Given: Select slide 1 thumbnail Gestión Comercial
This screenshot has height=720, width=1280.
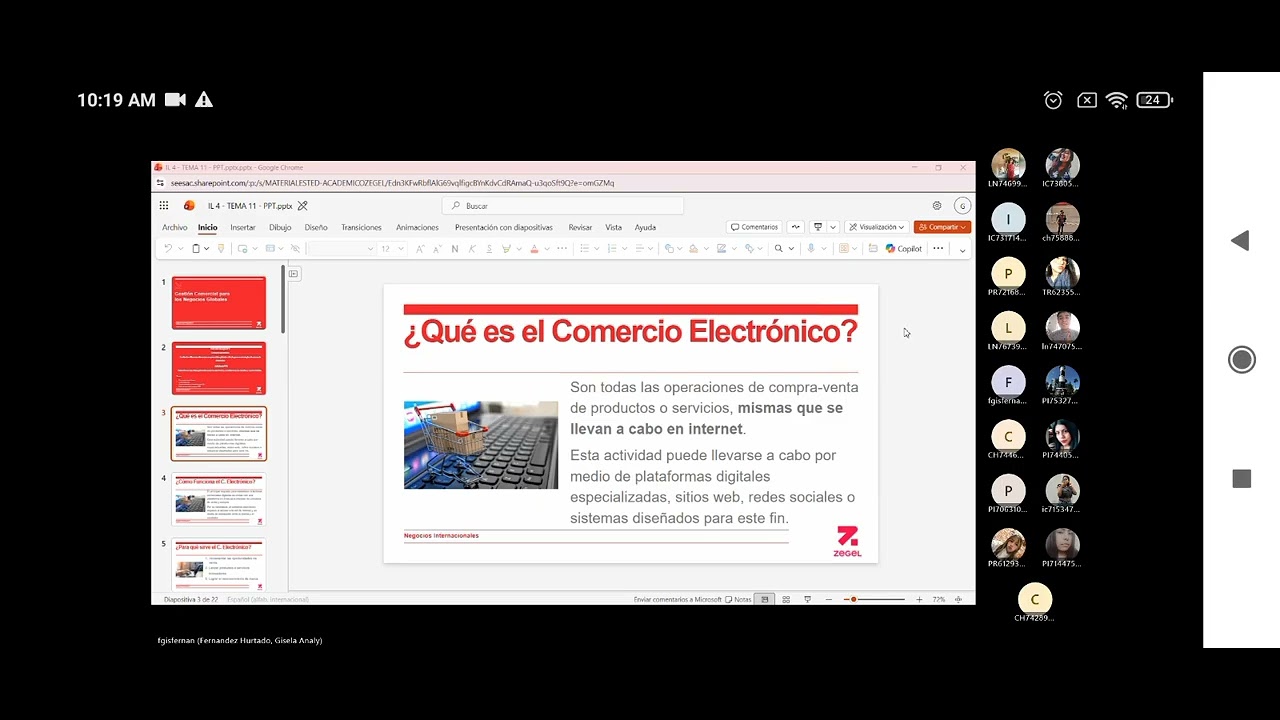Looking at the screenshot, I should [x=219, y=303].
